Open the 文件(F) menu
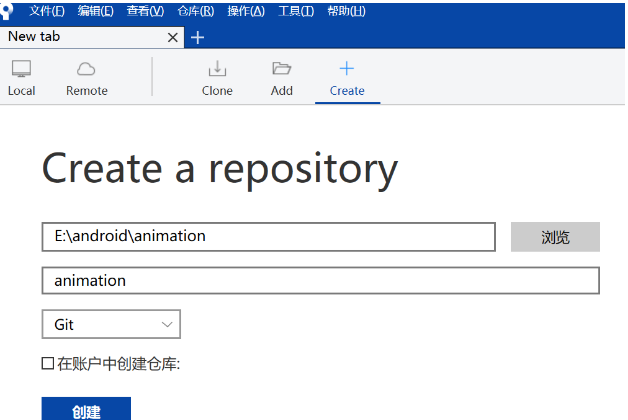The height and width of the screenshot is (420, 628). click(x=47, y=11)
